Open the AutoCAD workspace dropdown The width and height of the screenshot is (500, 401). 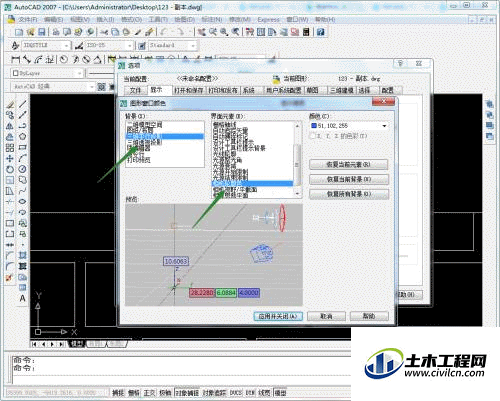92,87
